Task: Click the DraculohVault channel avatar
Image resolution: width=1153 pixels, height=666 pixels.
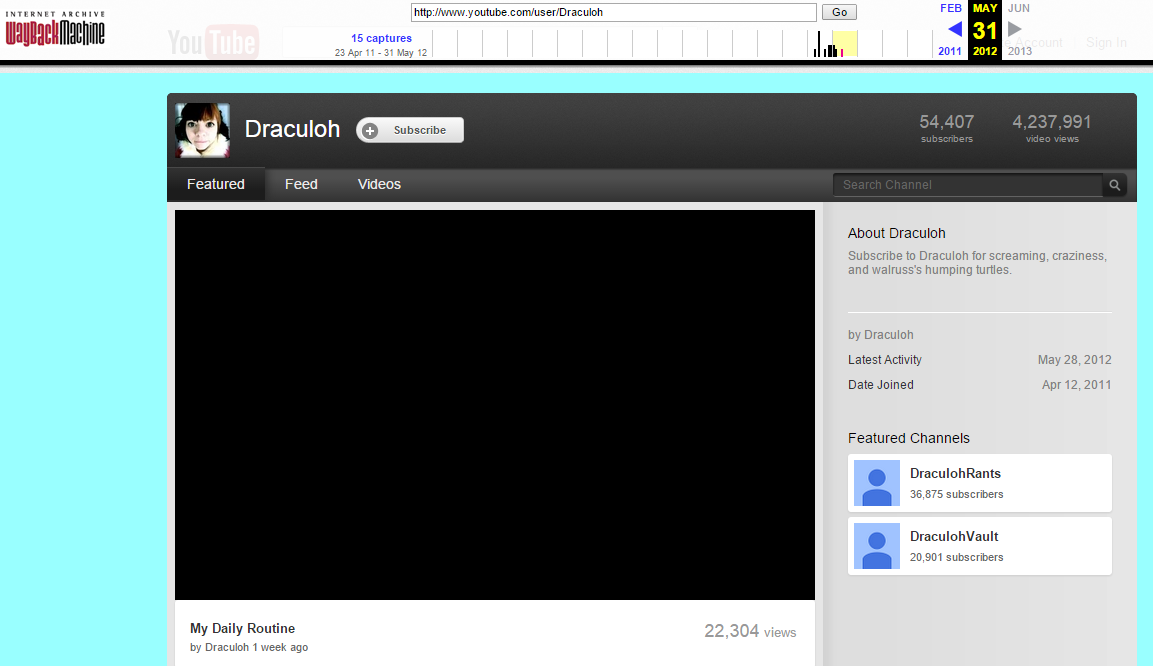Action: point(877,546)
